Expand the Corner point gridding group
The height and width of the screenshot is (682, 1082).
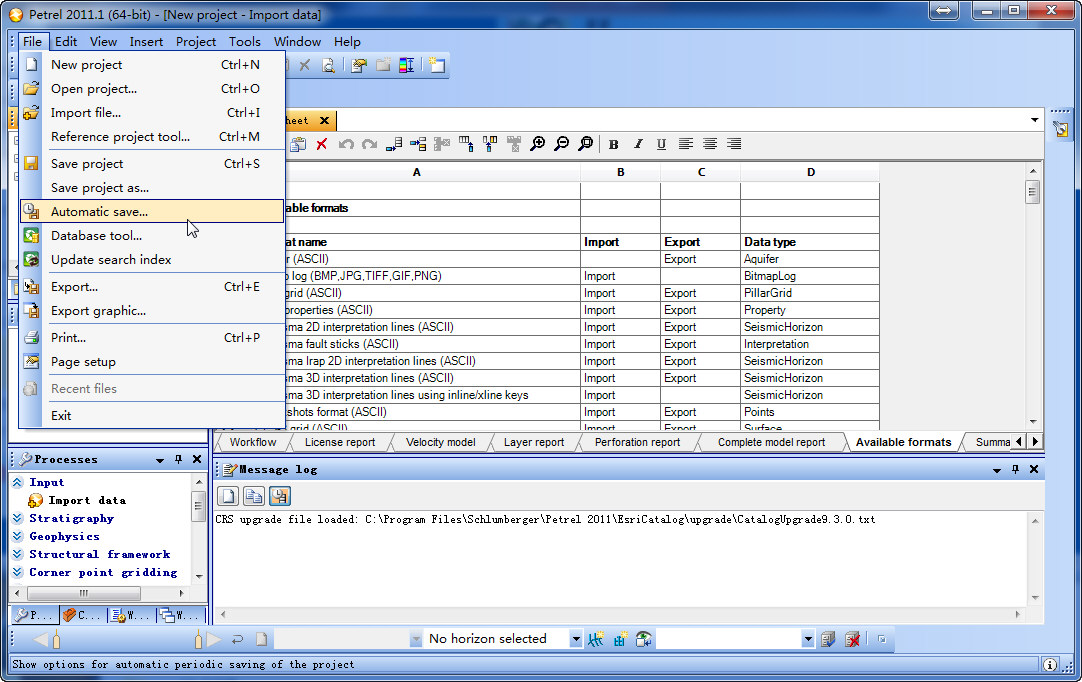point(18,572)
